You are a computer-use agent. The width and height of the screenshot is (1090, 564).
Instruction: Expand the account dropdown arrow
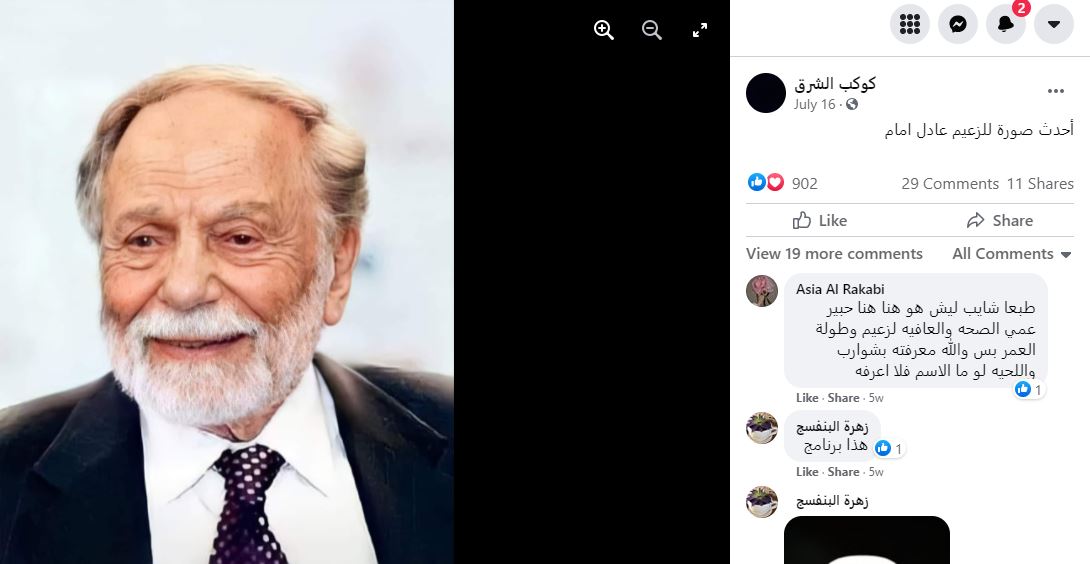[x=1053, y=24]
